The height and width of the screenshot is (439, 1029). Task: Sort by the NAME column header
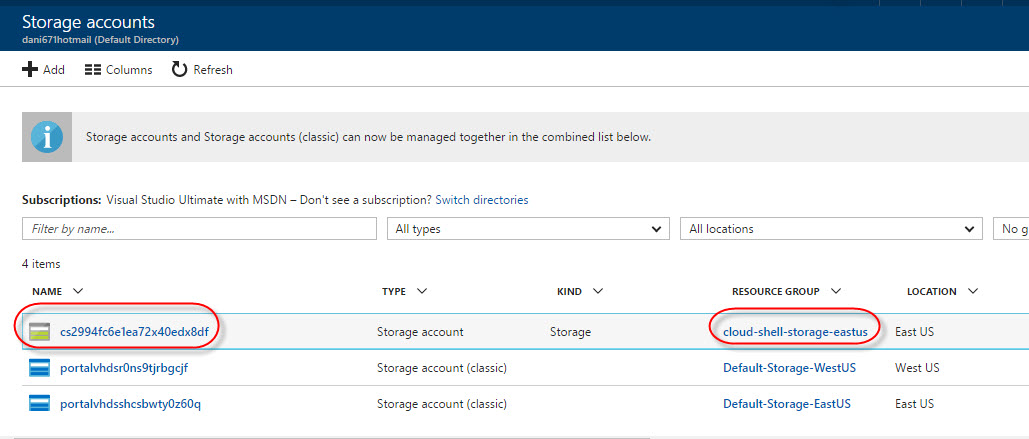(x=47, y=292)
